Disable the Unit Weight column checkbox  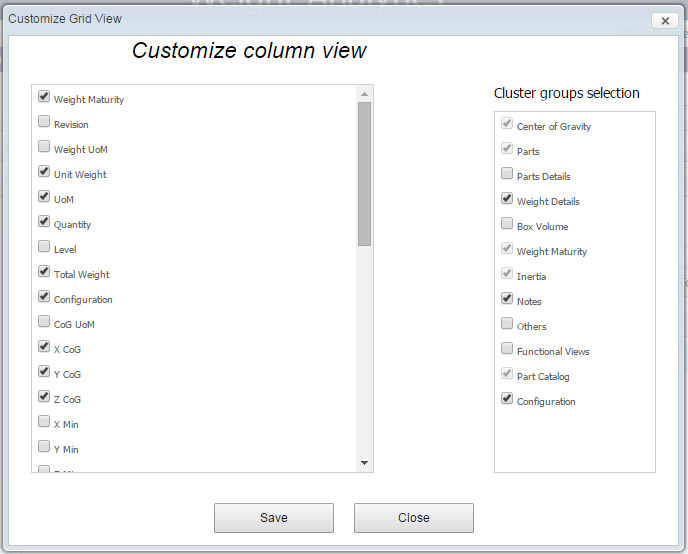(x=44, y=173)
